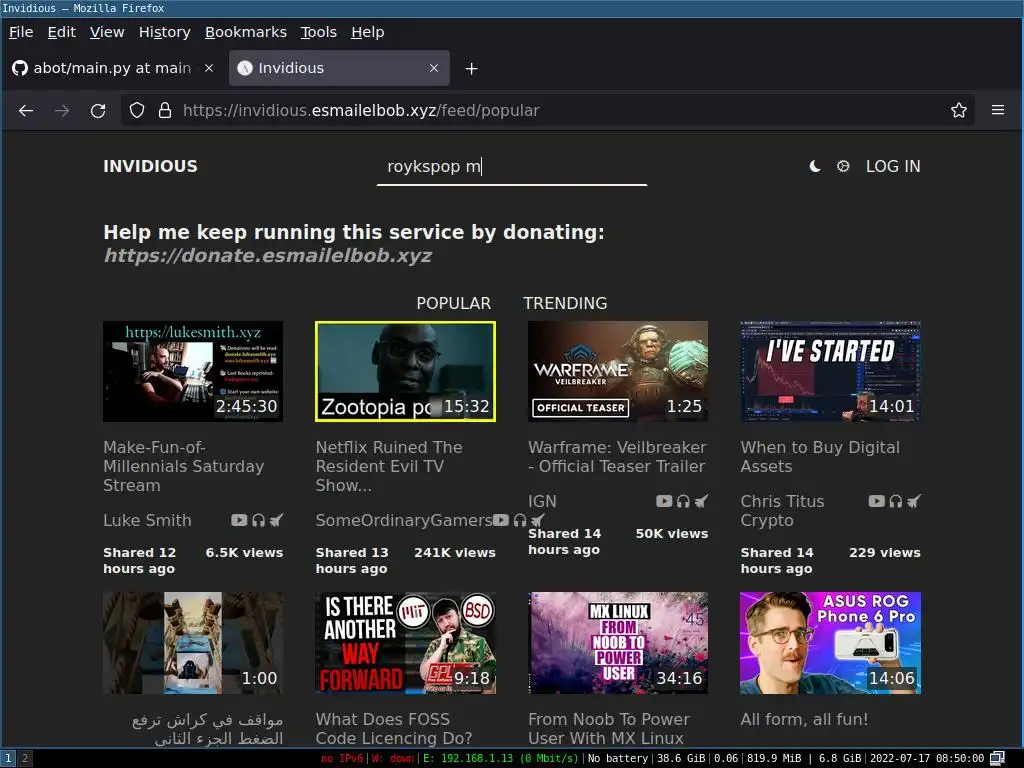Screen dimensions: 1024x768
Task: Open the History menu
Action: pos(165,32)
